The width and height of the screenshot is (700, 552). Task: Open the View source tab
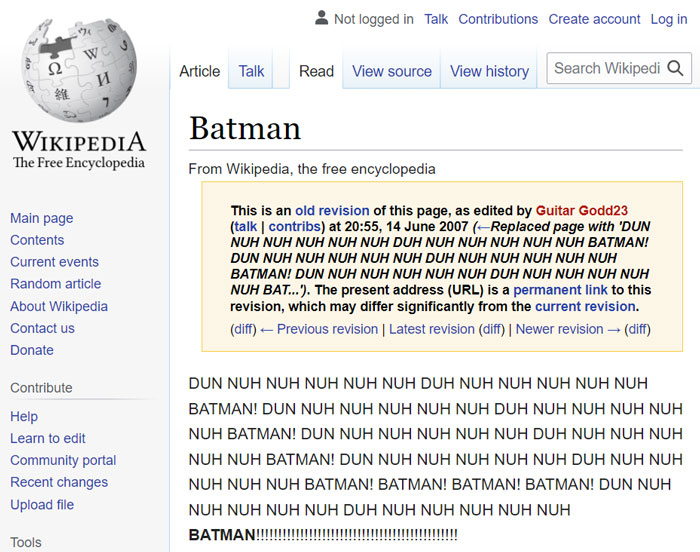[391, 71]
